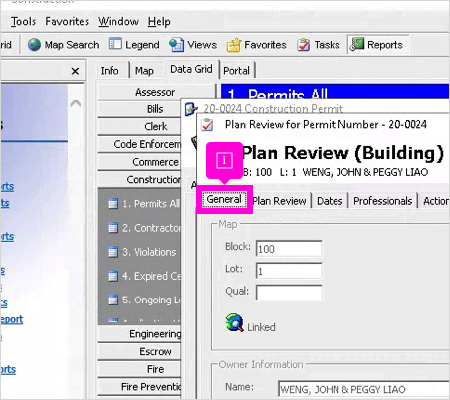450x400 pixels.
Task: Collapse the left panel with up chevron
Action: pyautogui.click(x=76, y=103)
